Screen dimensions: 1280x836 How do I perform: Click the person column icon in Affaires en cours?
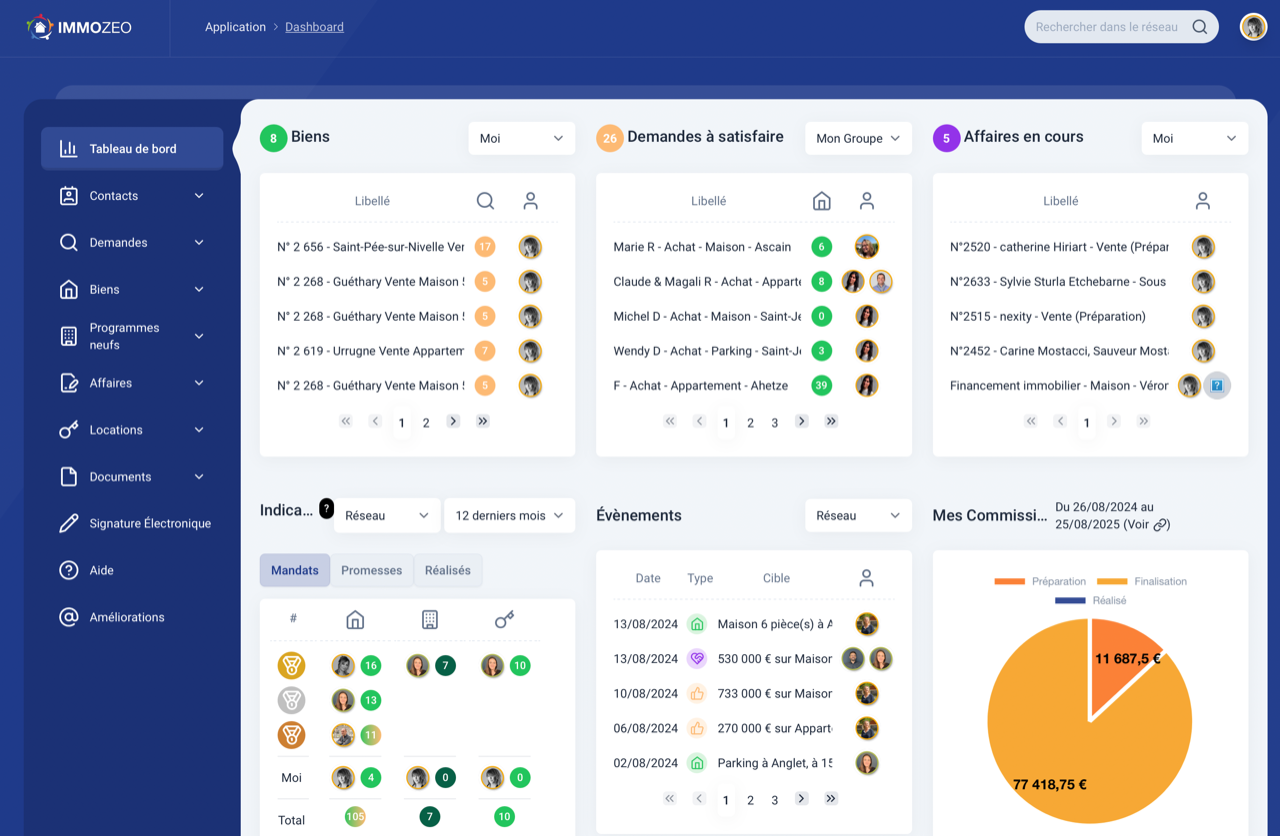pyautogui.click(x=1204, y=200)
